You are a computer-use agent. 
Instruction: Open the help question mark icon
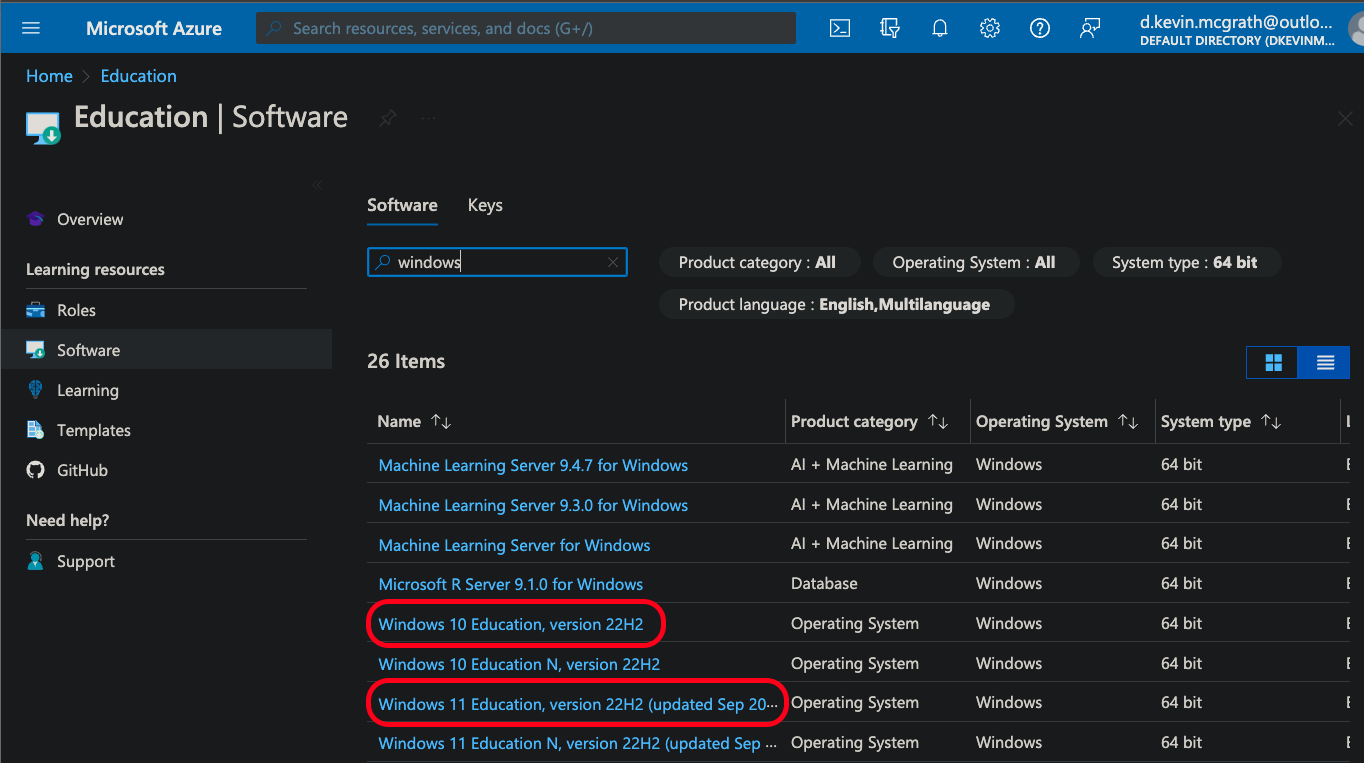pos(1040,28)
